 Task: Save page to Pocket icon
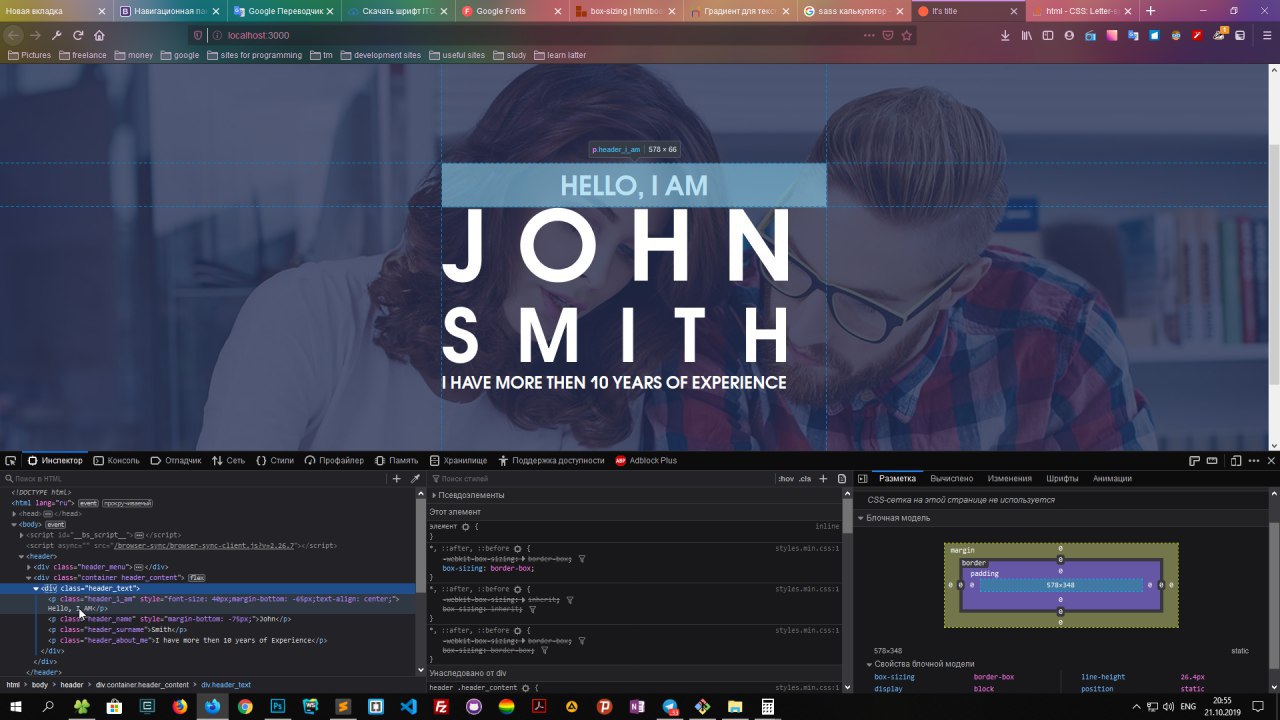[x=887, y=35]
